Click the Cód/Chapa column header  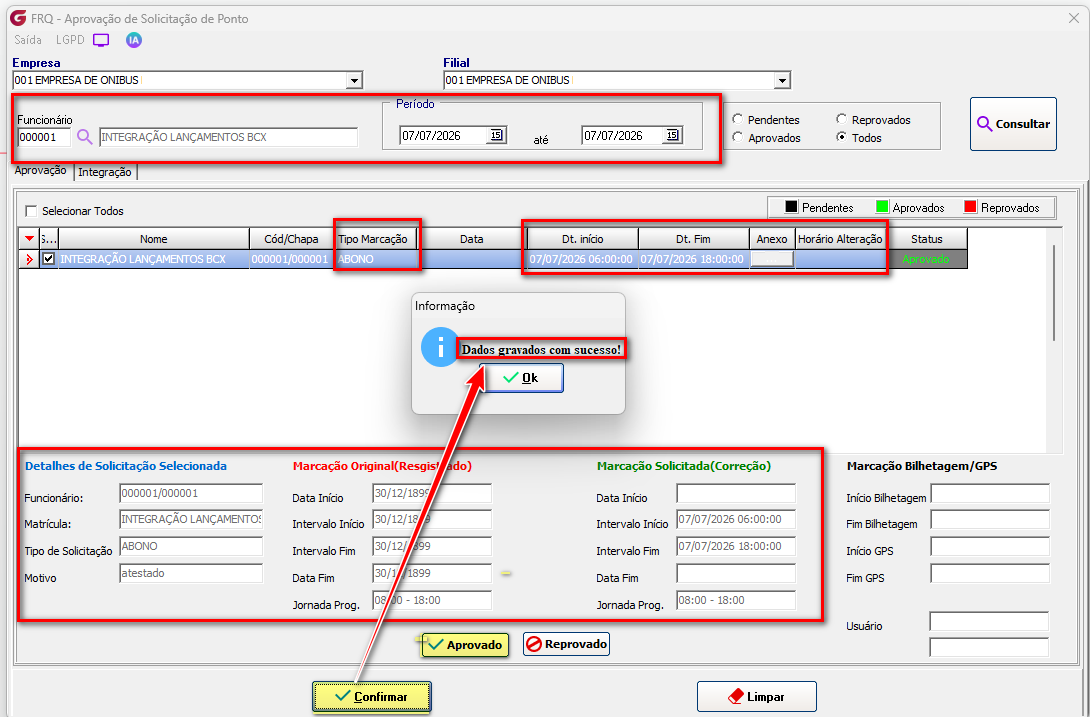(x=291, y=239)
